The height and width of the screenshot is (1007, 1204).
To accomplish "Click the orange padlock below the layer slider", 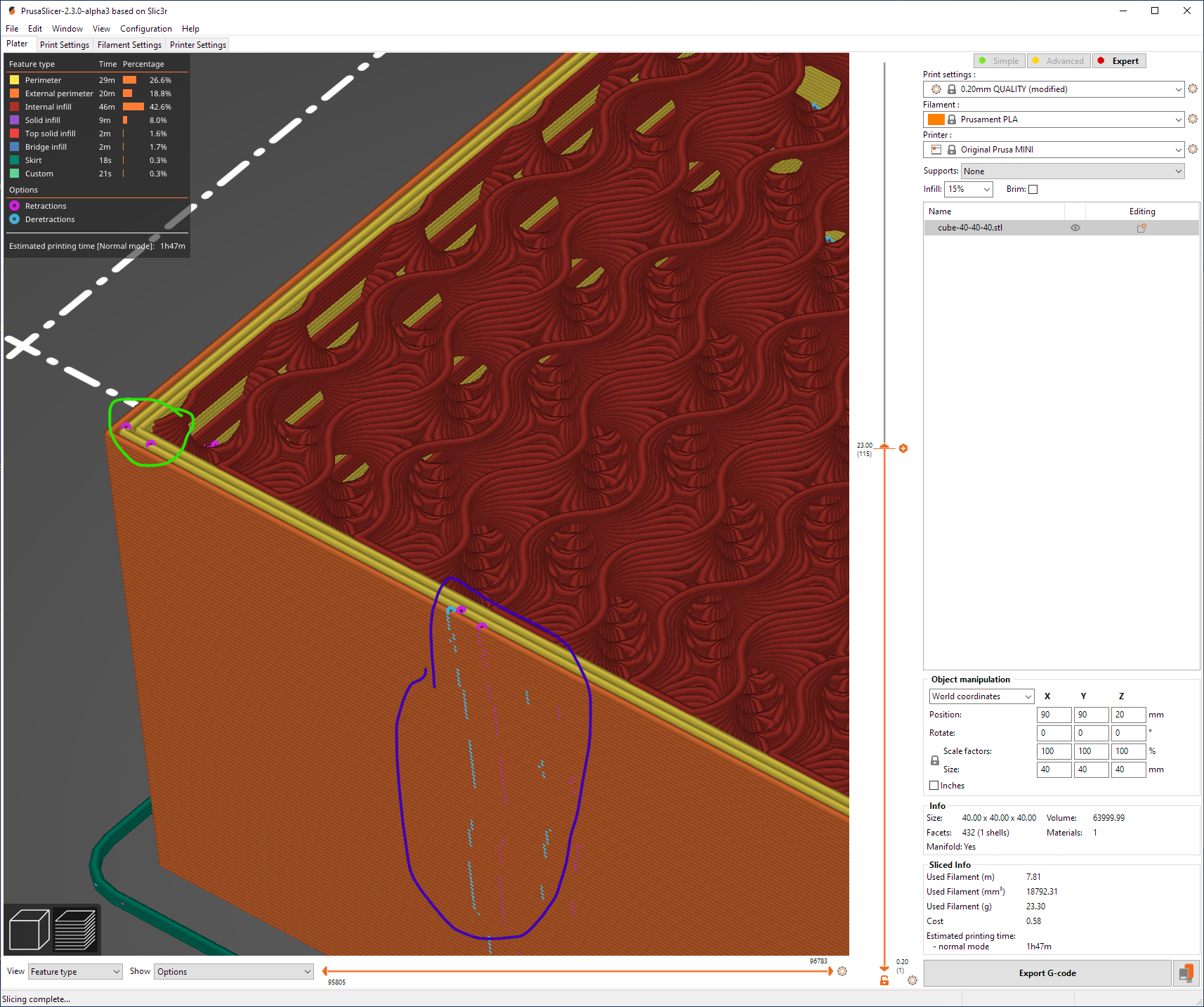I will click(884, 980).
